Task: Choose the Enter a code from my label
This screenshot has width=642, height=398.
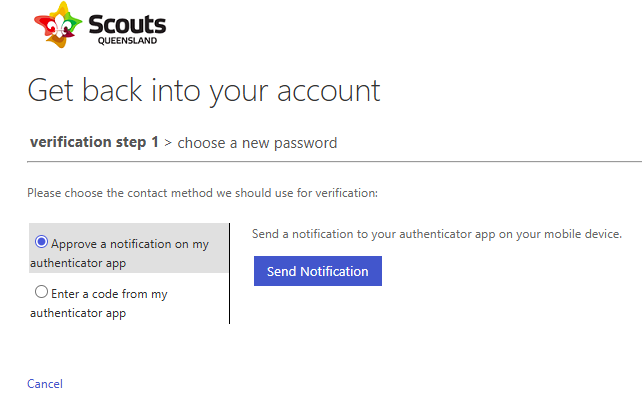Action: pyautogui.click(x=109, y=294)
